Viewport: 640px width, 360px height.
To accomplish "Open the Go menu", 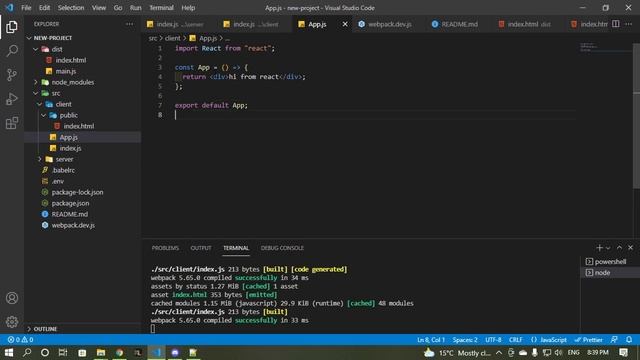I will click(118, 8).
